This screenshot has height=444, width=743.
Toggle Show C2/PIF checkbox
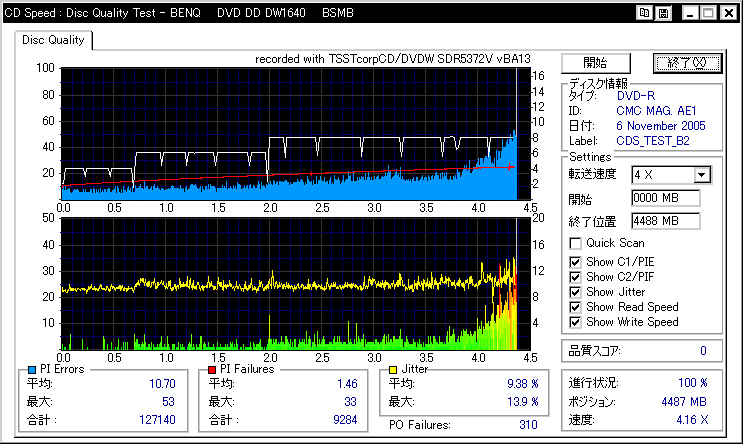[575, 277]
